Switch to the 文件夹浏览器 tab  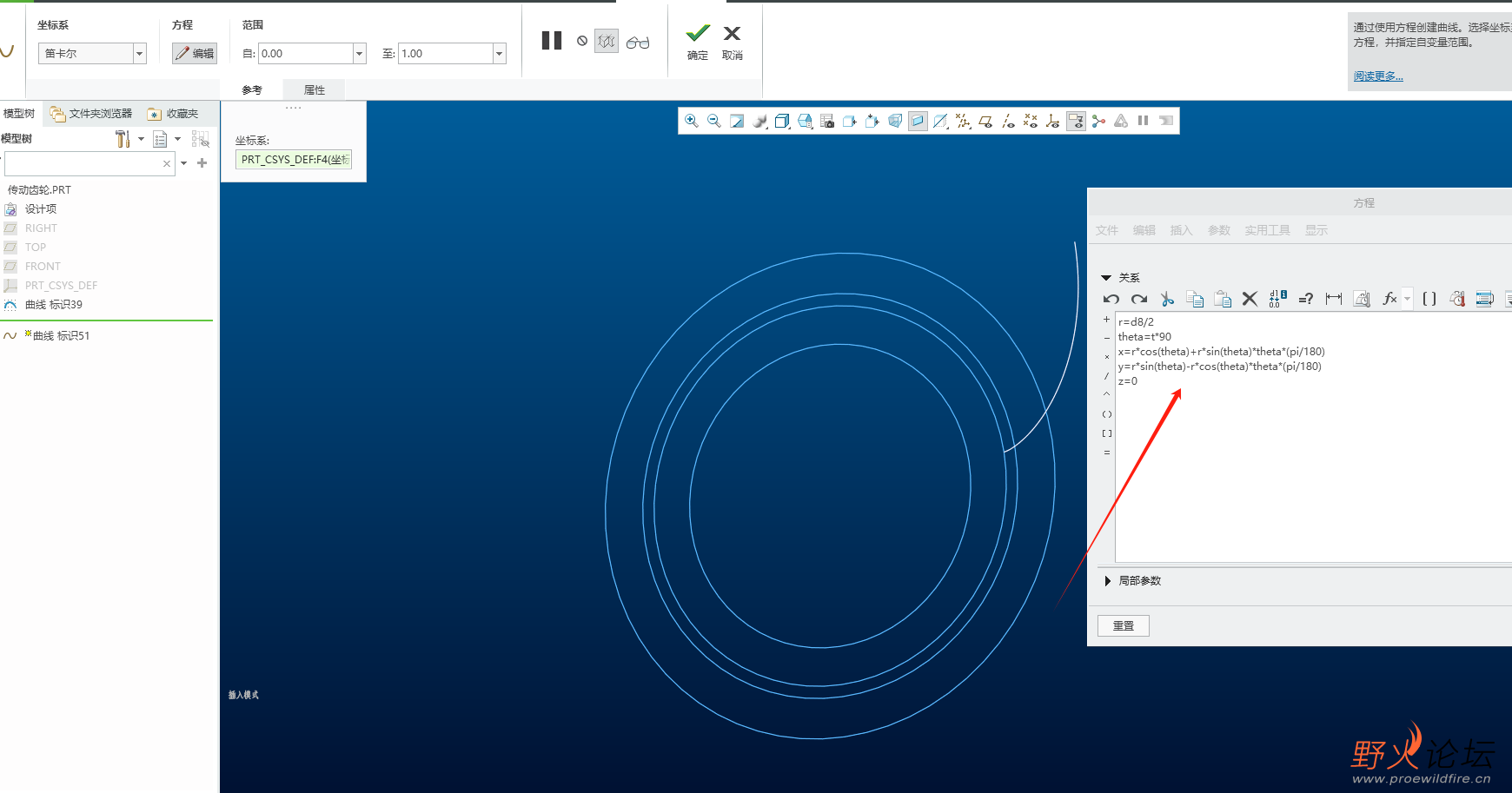91,114
